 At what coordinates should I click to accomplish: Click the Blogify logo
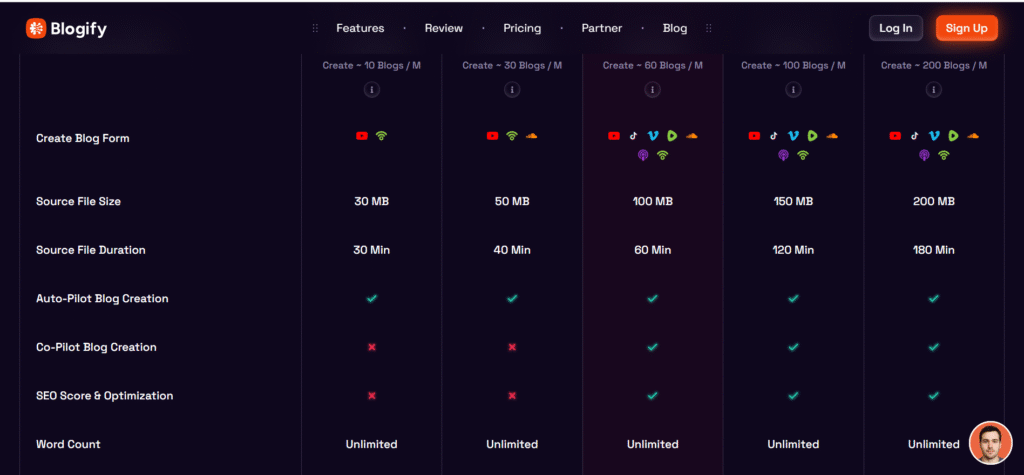point(66,28)
